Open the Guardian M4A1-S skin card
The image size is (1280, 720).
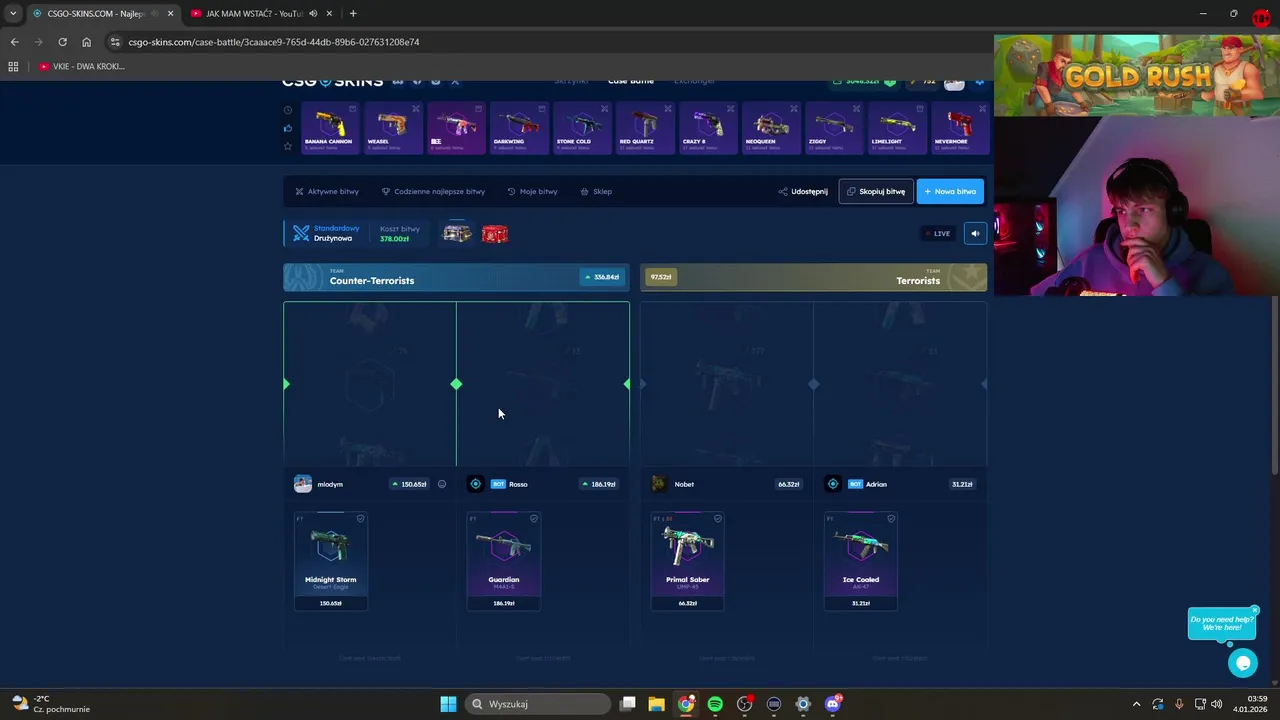pos(504,561)
